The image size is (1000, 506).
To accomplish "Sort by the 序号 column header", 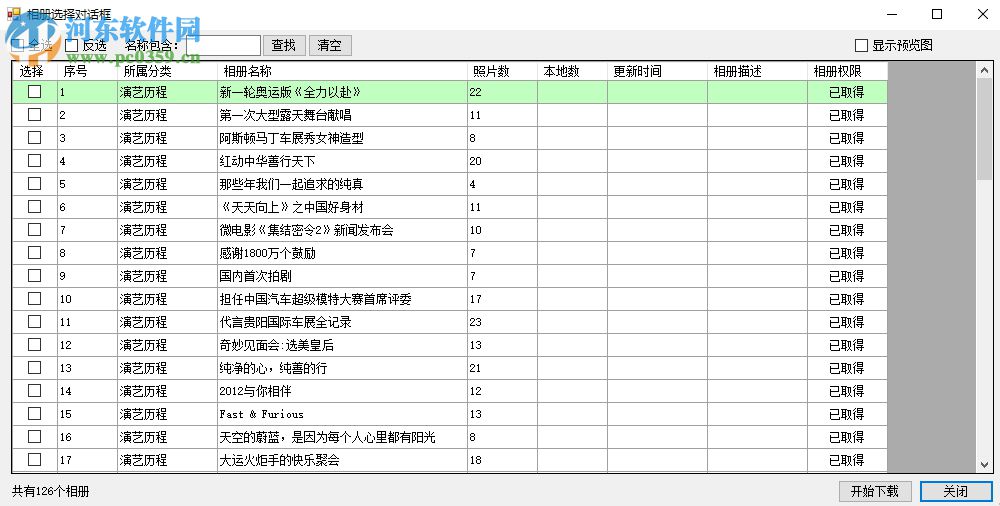I will 87,71.
